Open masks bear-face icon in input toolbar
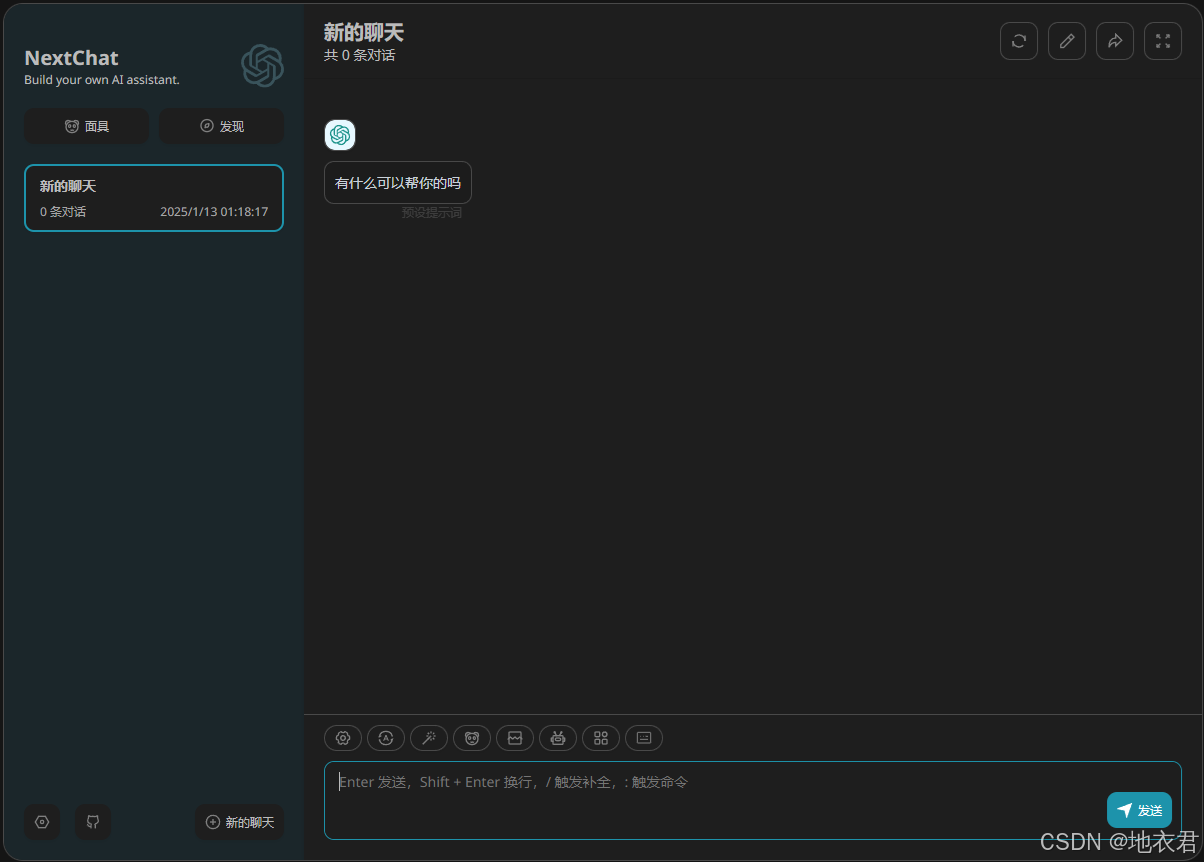 (472, 738)
